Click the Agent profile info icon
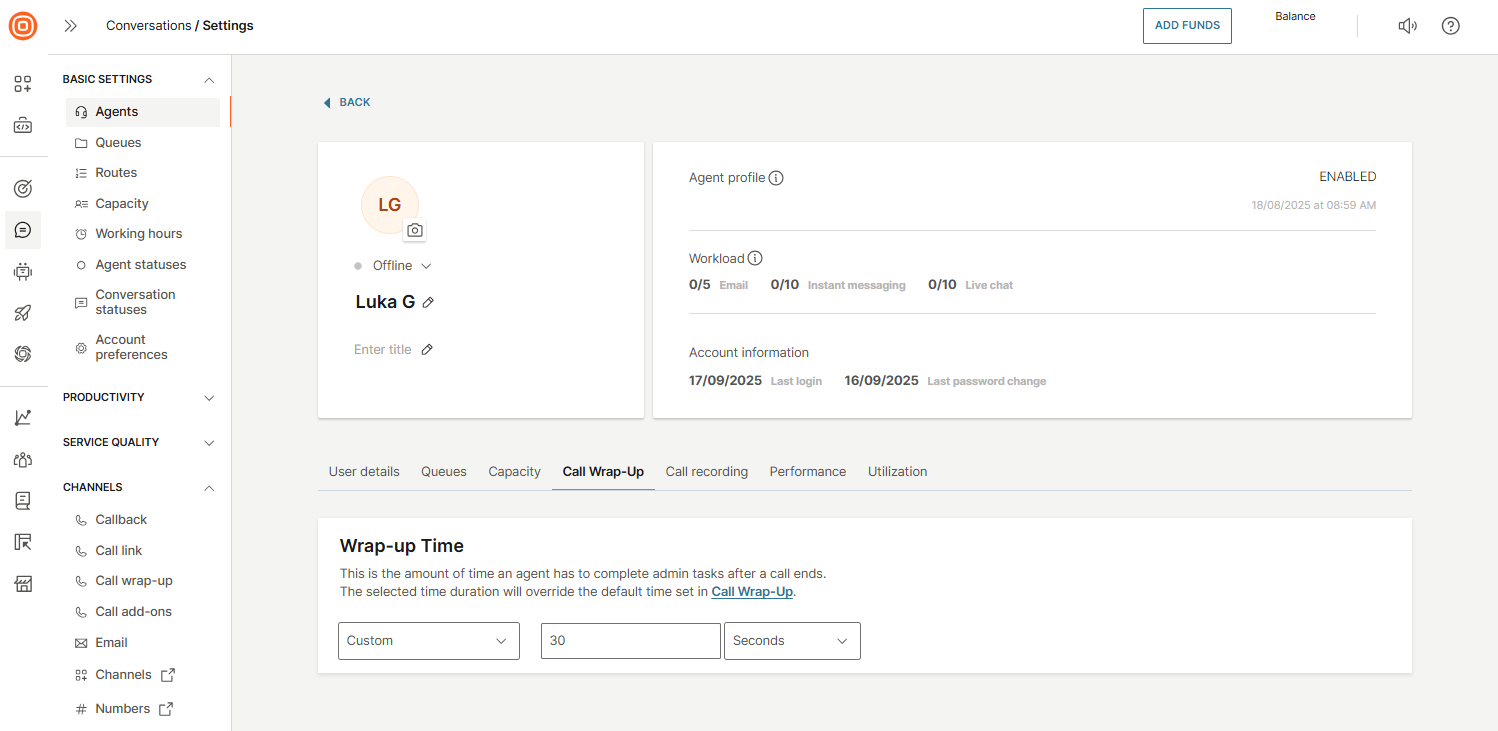 tap(776, 178)
